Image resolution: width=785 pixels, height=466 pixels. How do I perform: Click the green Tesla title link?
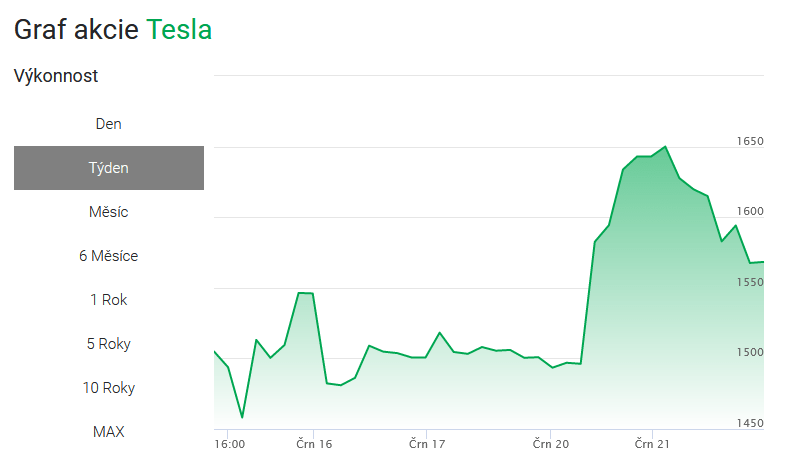coord(179,30)
